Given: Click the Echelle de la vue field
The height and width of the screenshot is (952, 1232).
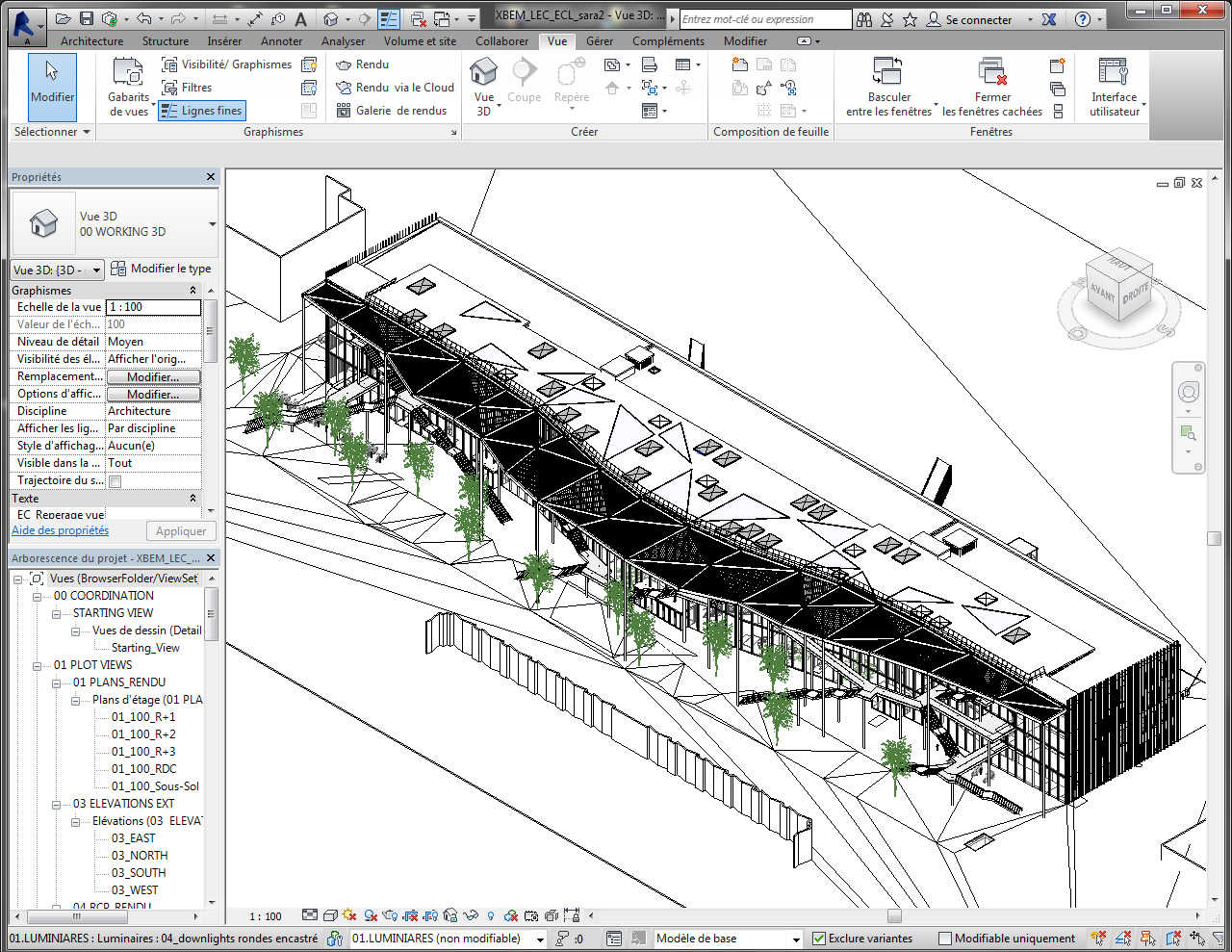Looking at the screenshot, I should [153, 307].
